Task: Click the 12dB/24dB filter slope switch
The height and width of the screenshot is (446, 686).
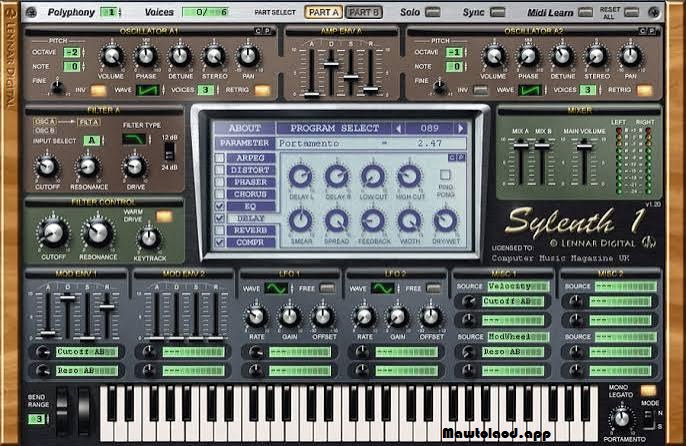Action: [169, 152]
